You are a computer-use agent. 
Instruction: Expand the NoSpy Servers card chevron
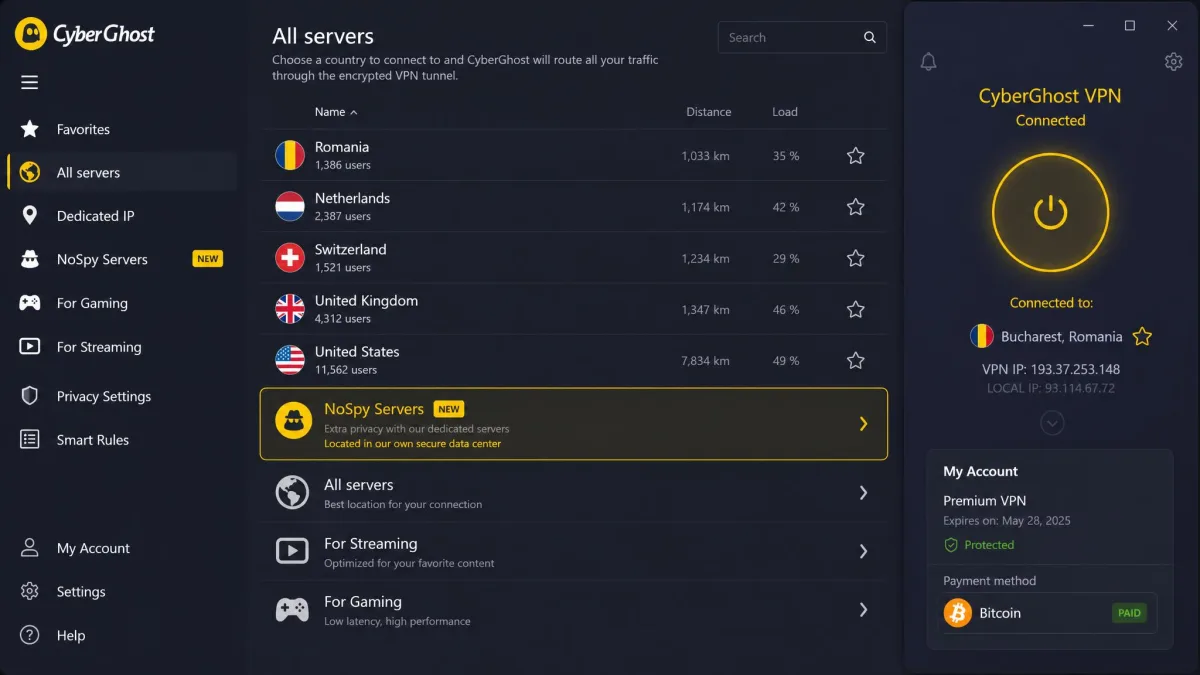[x=863, y=424]
